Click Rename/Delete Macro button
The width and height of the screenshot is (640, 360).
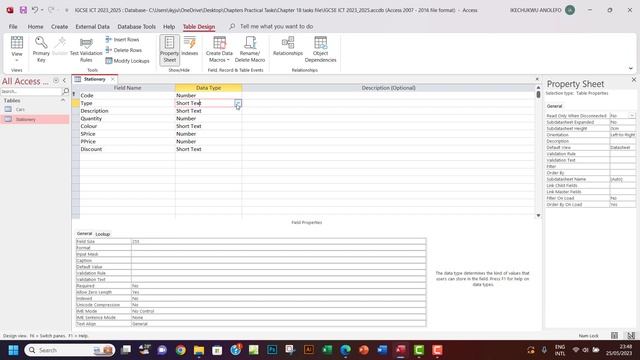pos(250,49)
